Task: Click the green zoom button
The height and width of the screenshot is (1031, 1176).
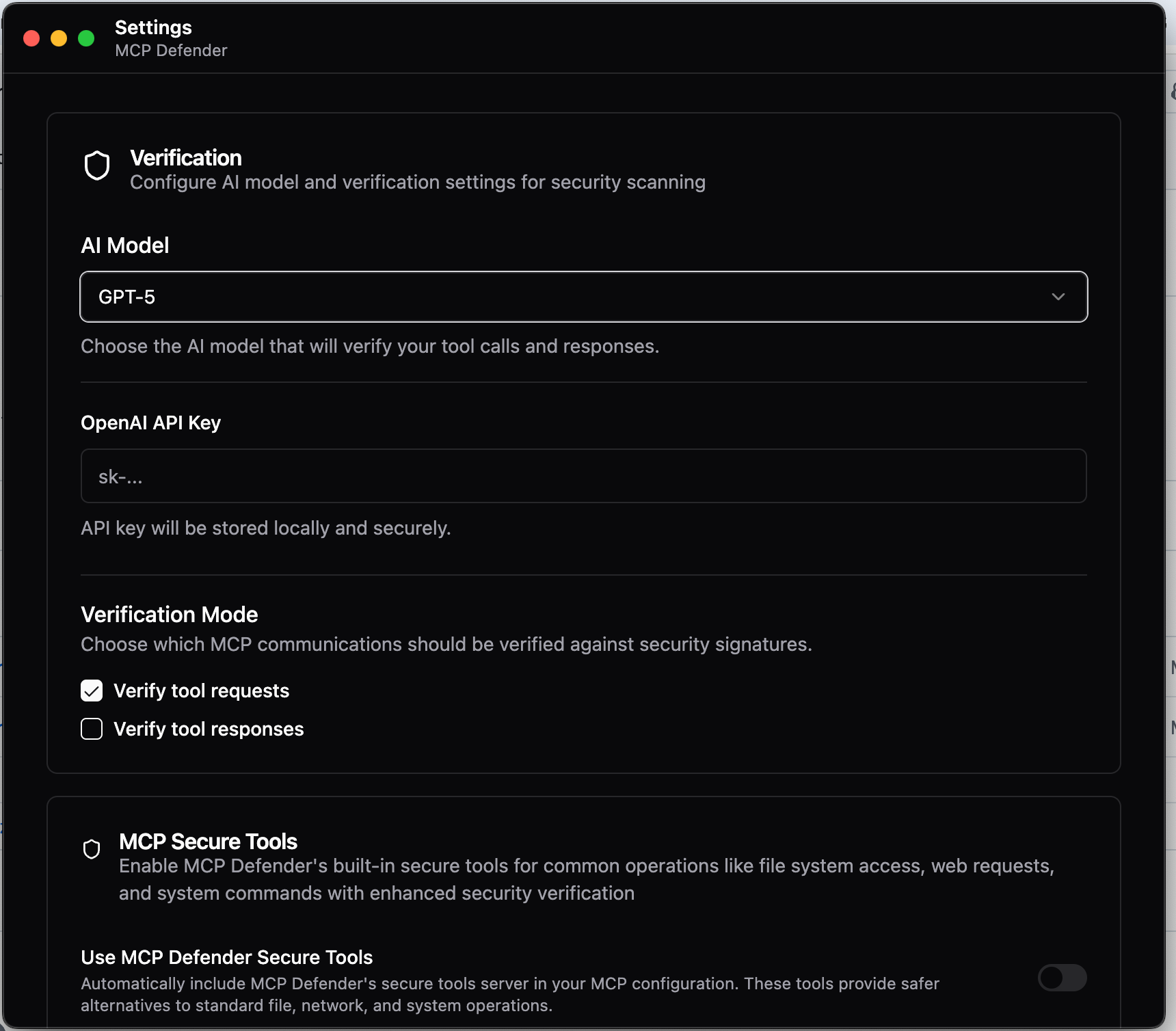Action: click(x=86, y=38)
